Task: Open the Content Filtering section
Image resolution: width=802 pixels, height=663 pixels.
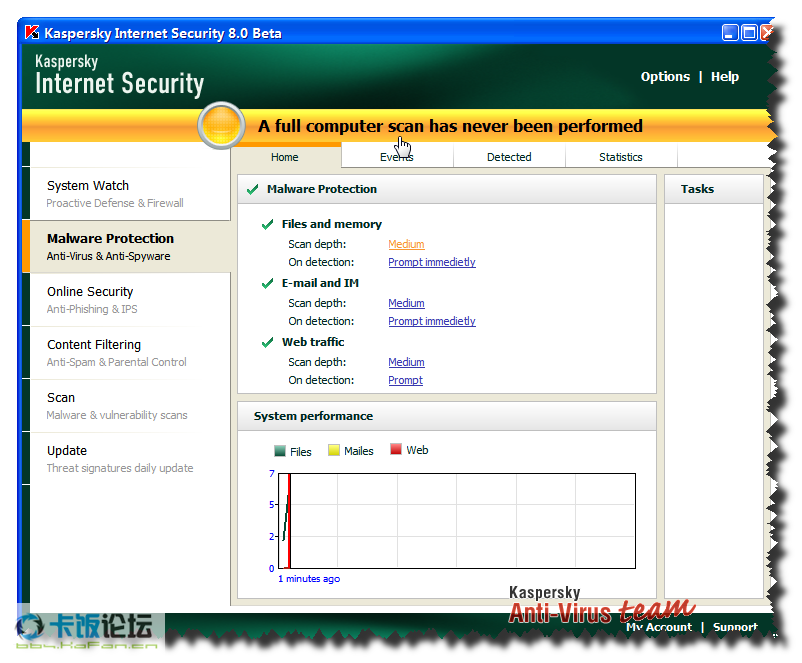Action: coord(129,353)
